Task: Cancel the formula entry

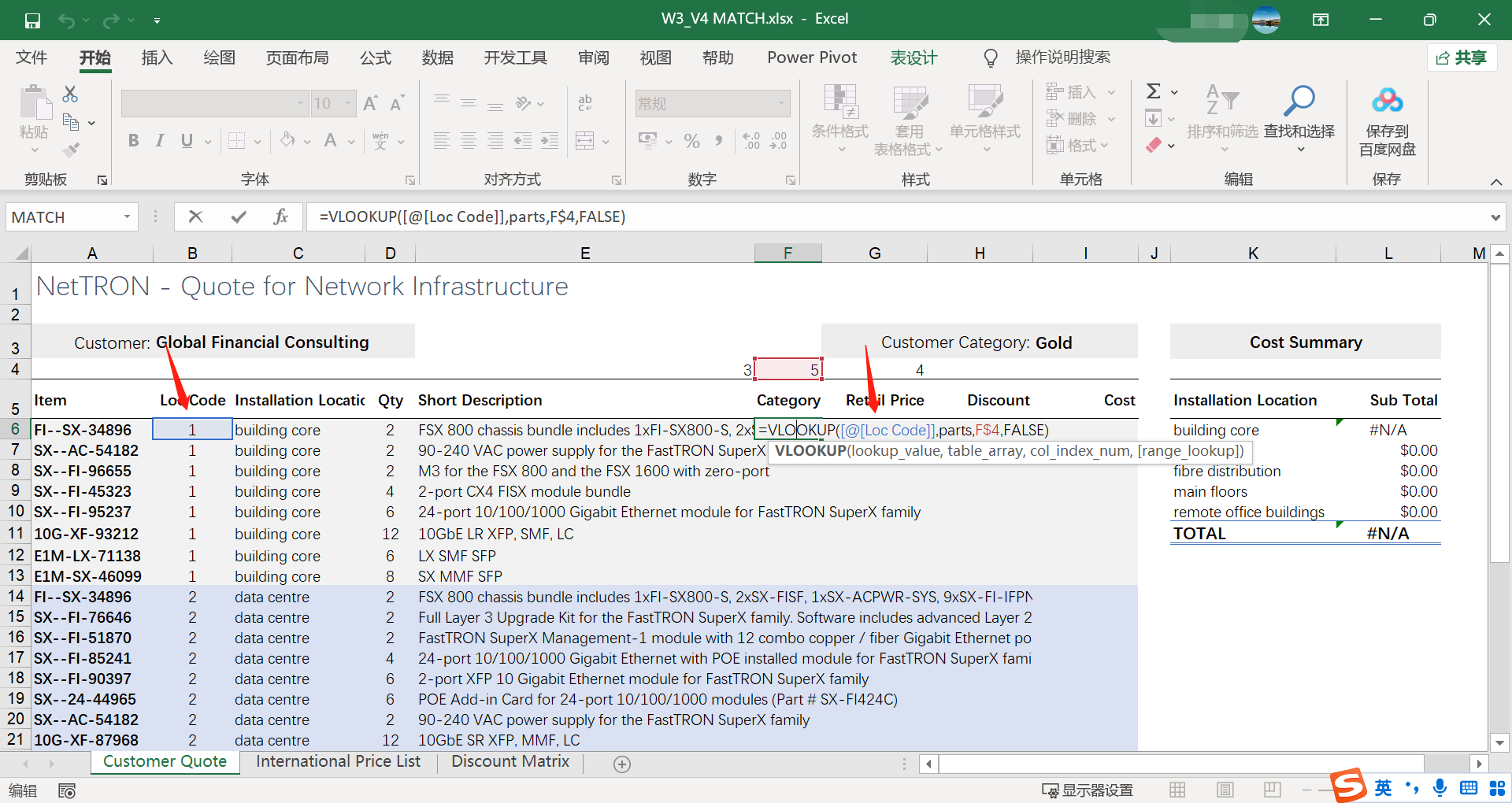Action: [x=196, y=216]
